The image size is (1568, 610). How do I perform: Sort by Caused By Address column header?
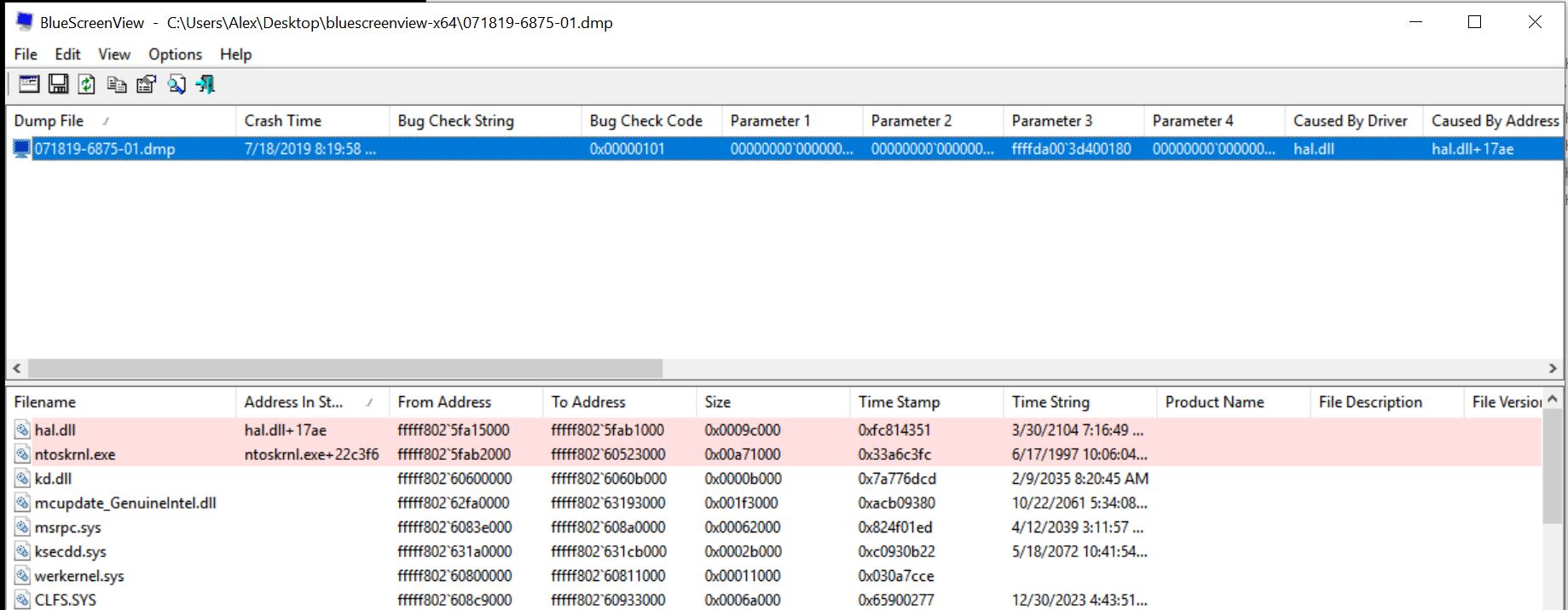[1494, 121]
